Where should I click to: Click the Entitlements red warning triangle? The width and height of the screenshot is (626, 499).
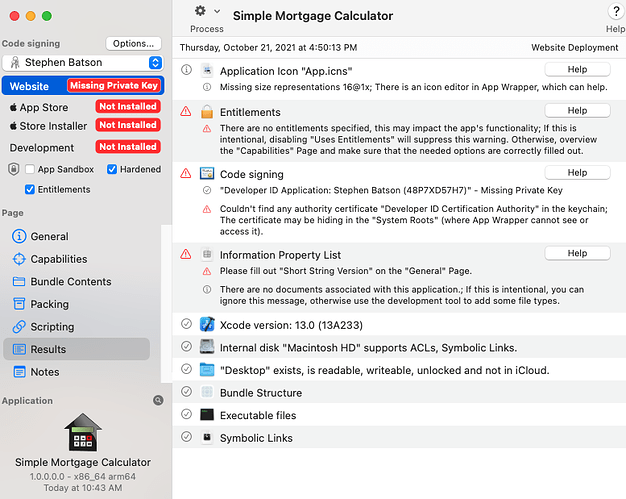(x=186, y=111)
